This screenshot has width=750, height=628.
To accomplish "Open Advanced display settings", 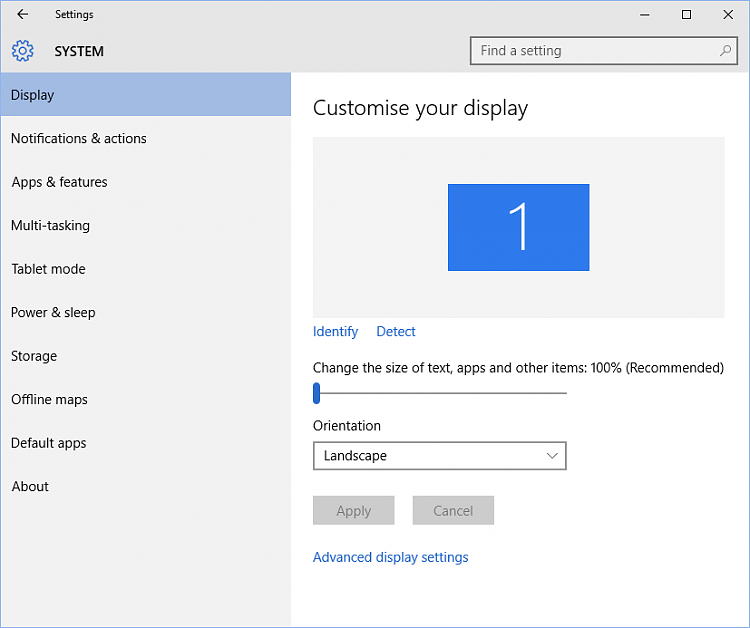I will point(390,557).
